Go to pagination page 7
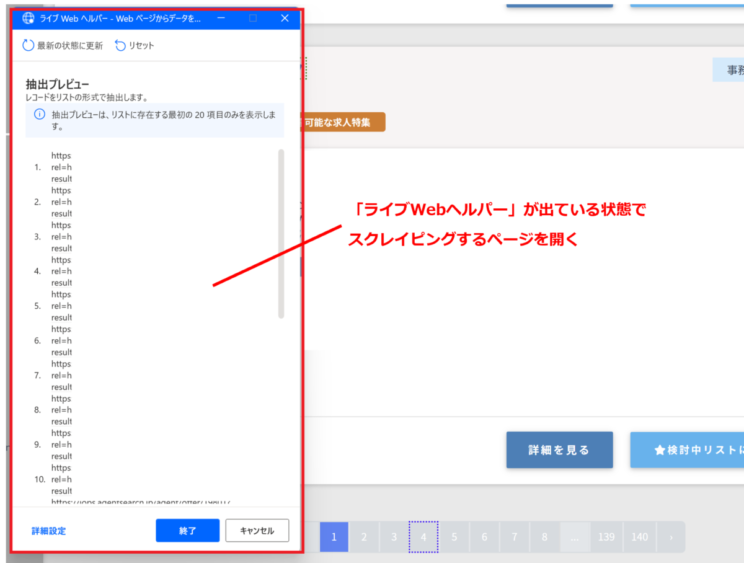Image resolution: width=744 pixels, height=563 pixels. point(514,537)
